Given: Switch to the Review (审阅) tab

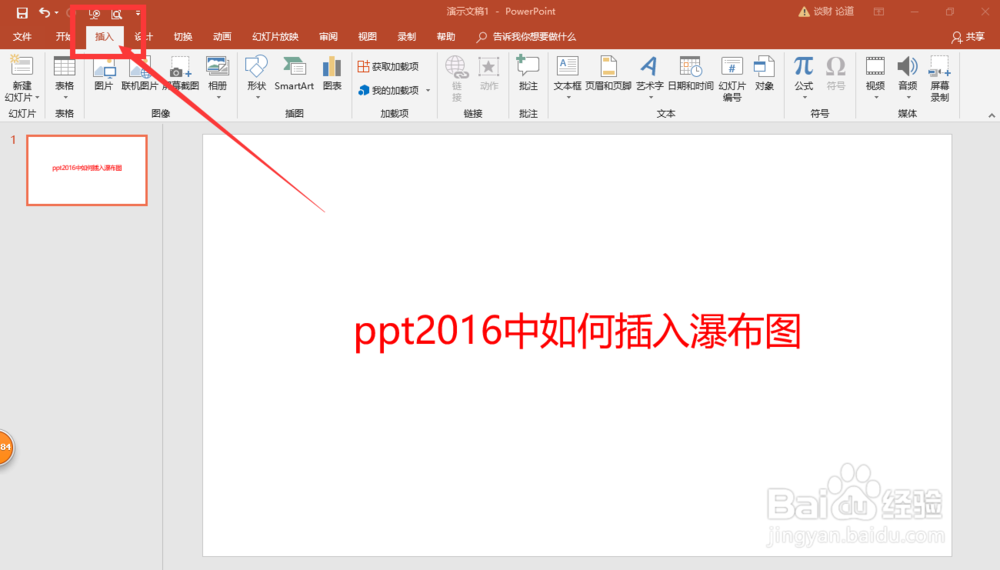Looking at the screenshot, I should click(x=328, y=37).
